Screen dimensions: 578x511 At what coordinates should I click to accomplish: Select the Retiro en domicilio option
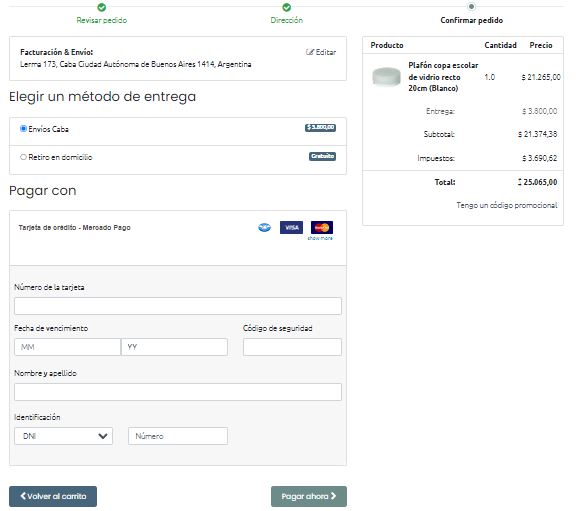[24, 157]
